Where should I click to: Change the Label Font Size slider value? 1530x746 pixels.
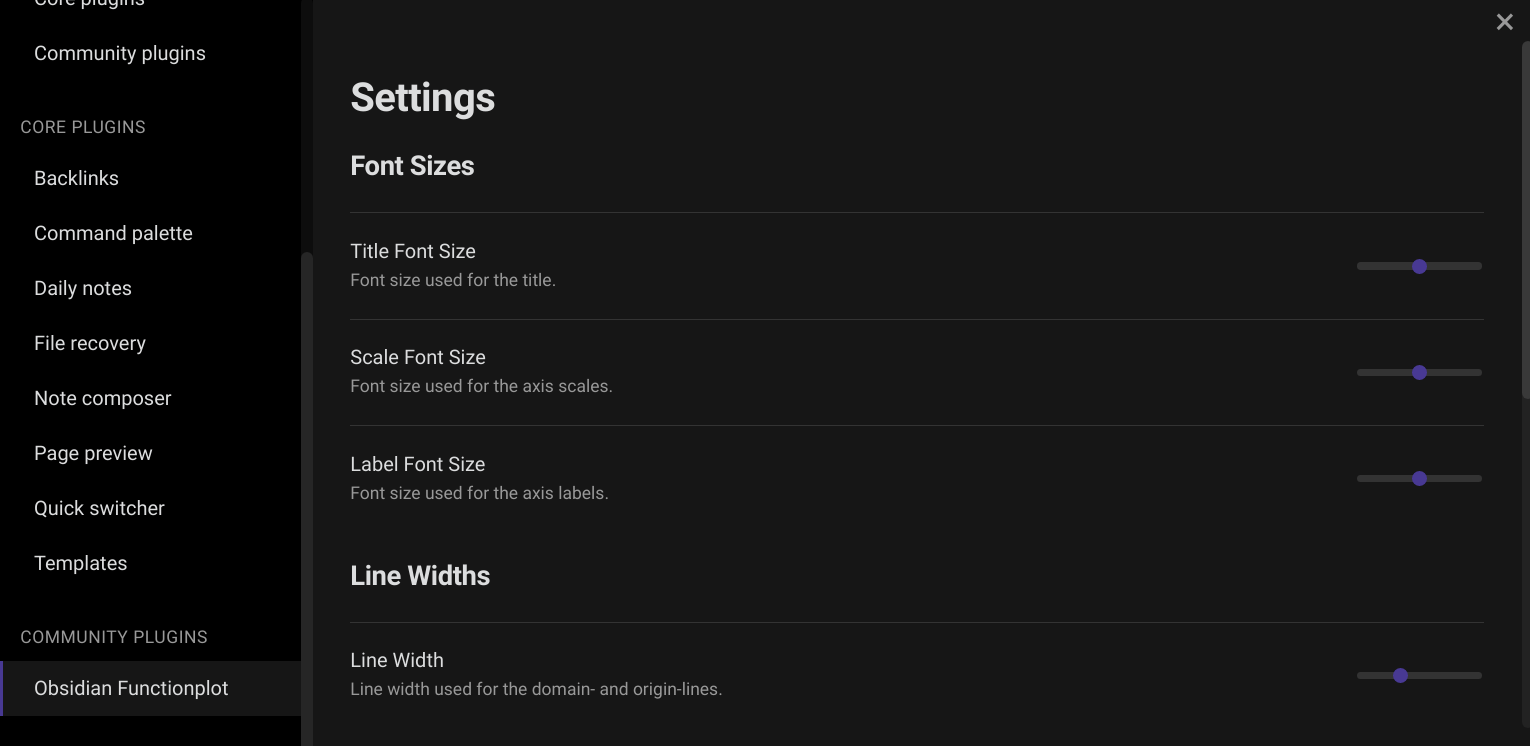pyautogui.click(x=1419, y=478)
